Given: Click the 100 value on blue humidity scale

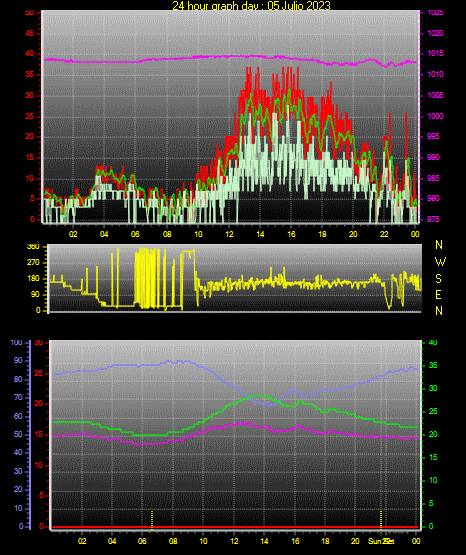Looking at the screenshot, I should [x=16, y=343].
